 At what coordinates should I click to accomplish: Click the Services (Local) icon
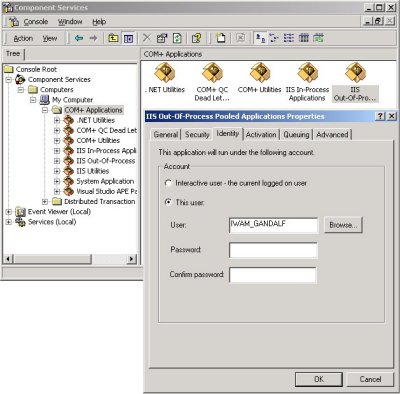pyautogui.click(x=20, y=222)
